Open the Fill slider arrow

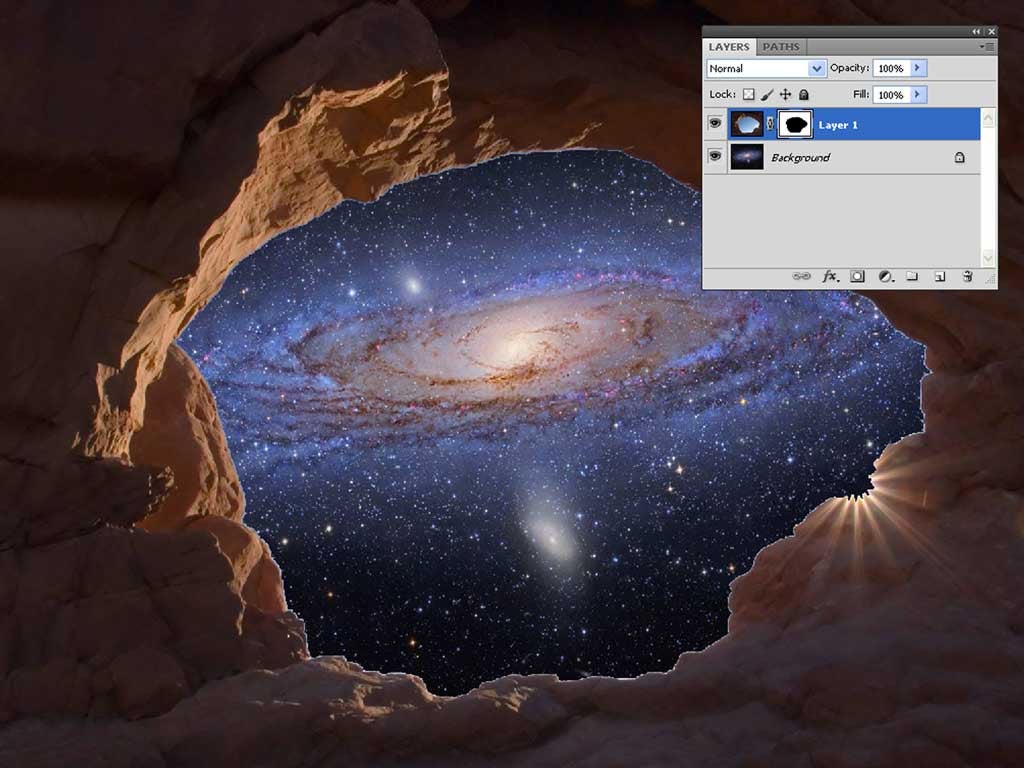pyautogui.click(x=918, y=95)
